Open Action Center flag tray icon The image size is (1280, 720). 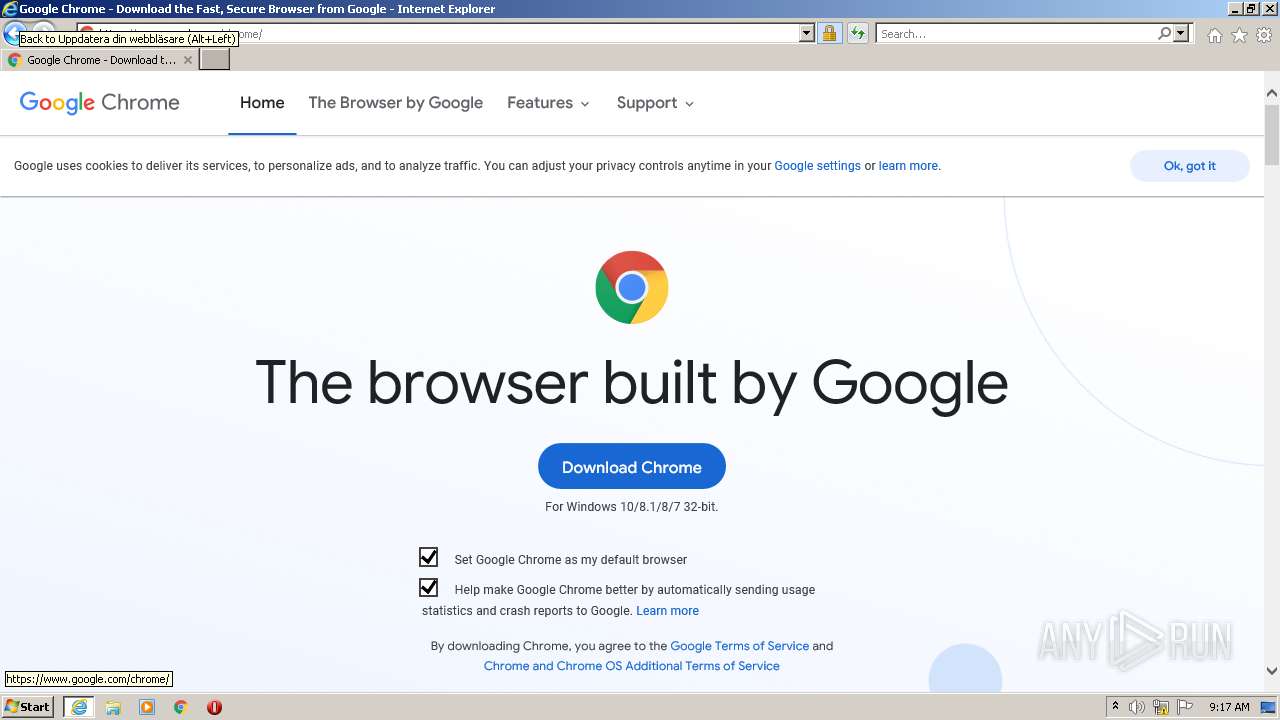(1185, 707)
